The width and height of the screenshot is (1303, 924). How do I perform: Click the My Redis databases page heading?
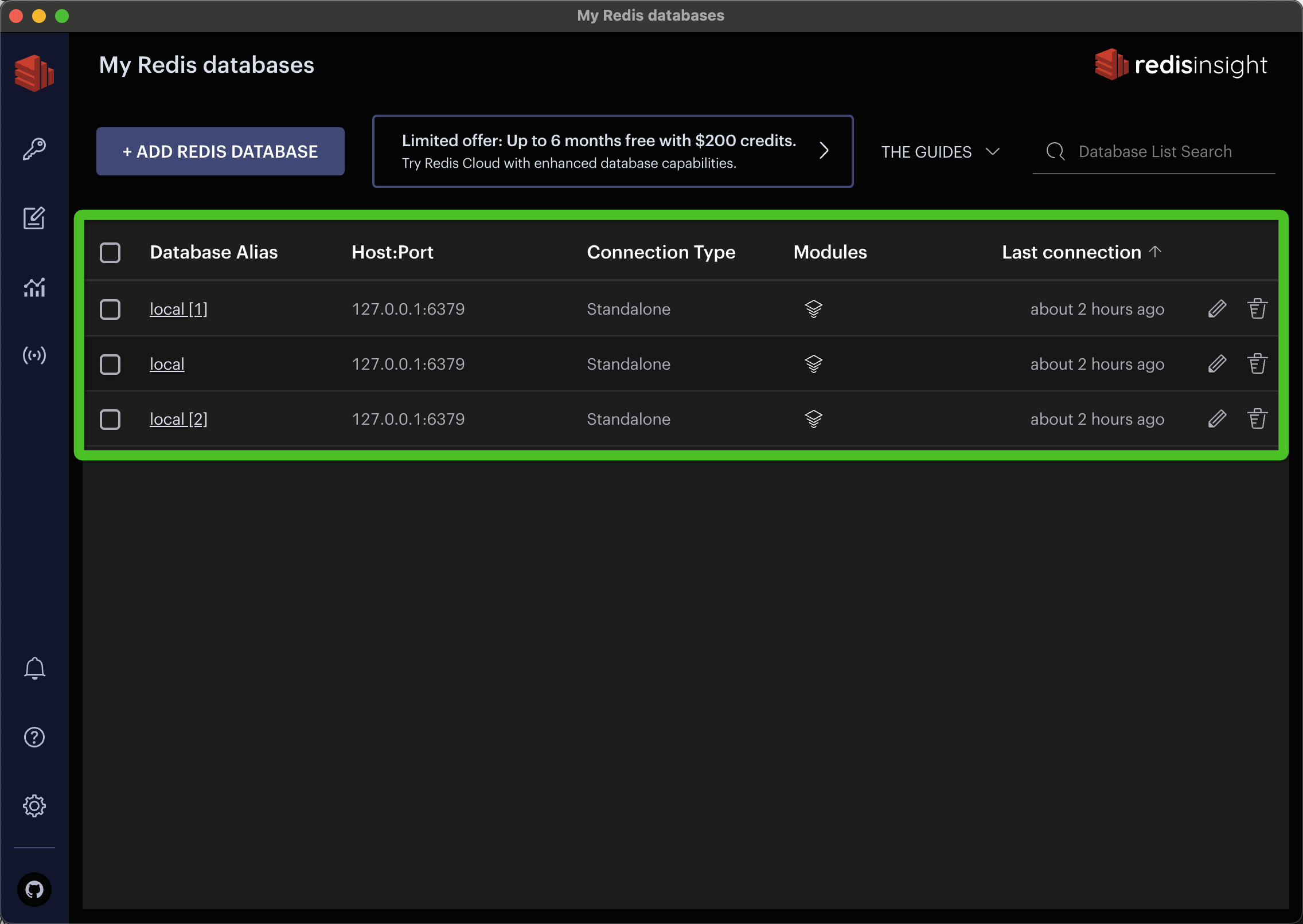pyautogui.click(x=206, y=65)
